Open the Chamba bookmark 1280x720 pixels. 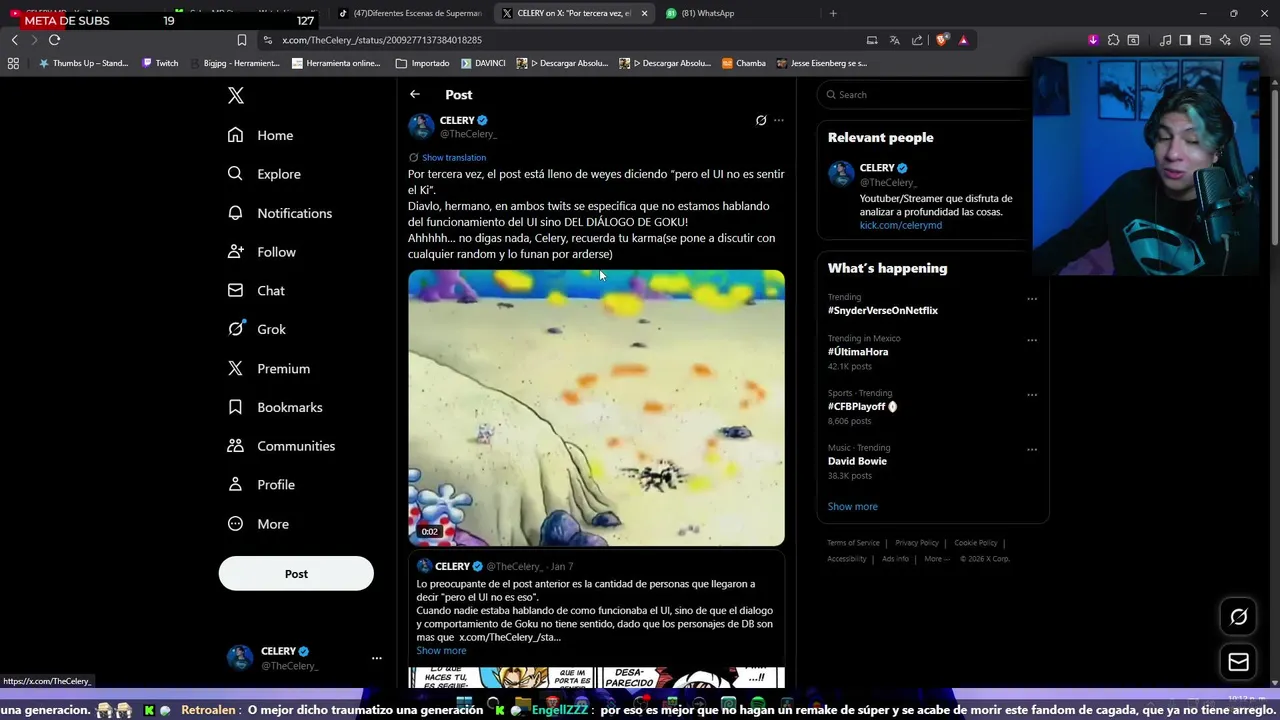click(x=744, y=63)
